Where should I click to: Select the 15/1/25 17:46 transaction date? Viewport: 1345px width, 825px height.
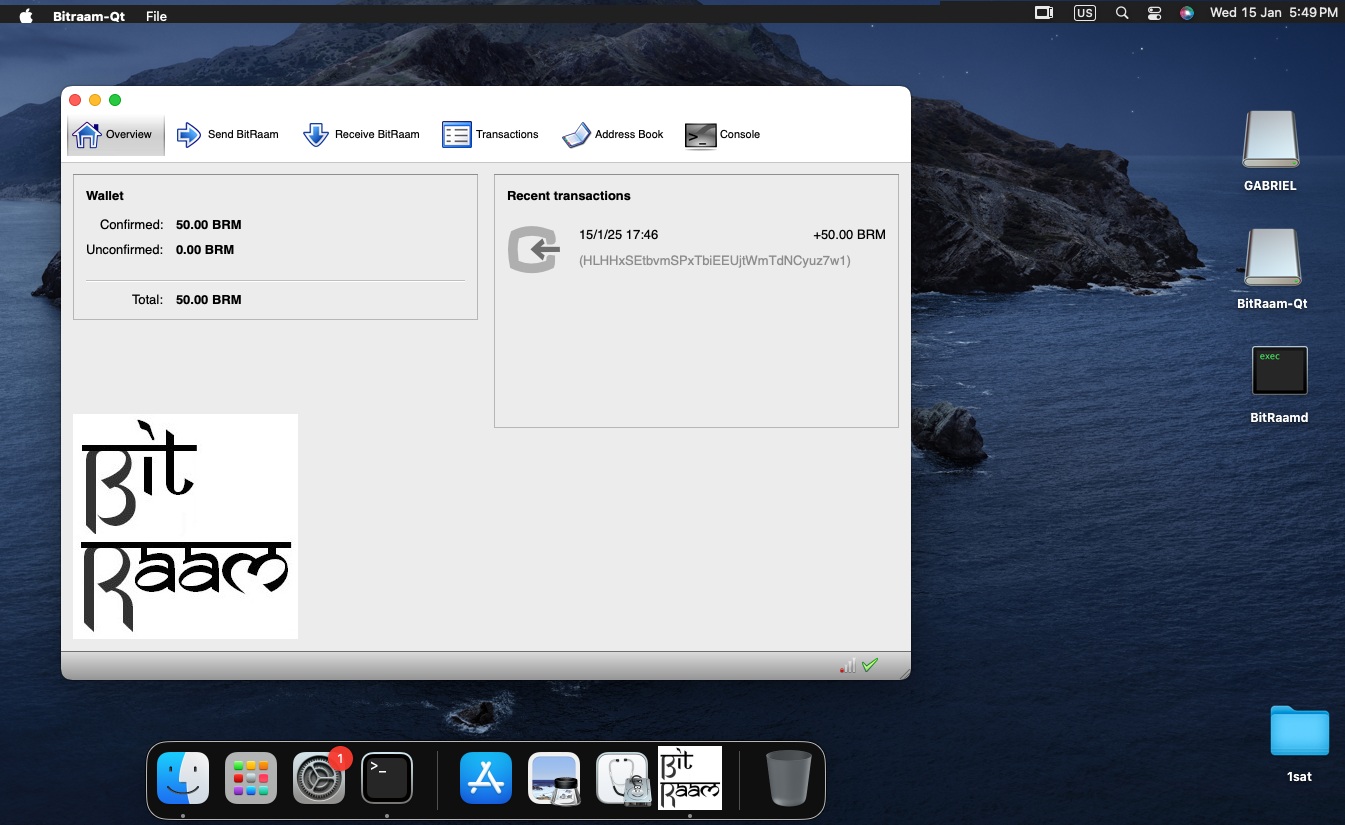pyautogui.click(x=618, y=235)
